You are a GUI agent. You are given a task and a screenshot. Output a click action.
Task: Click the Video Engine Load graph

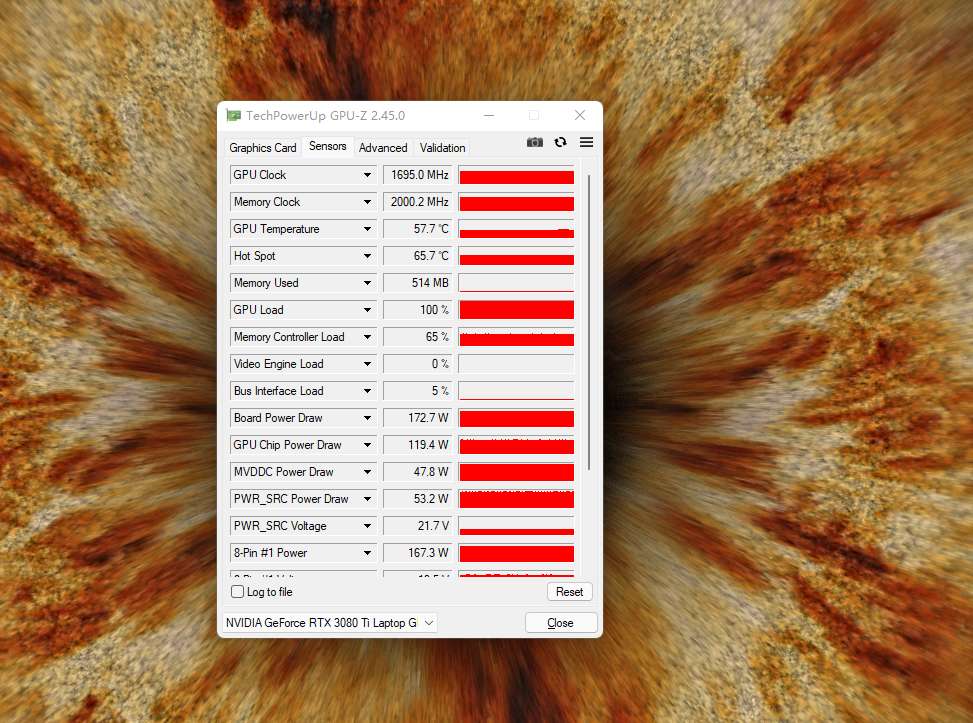(x=516, y=364)
